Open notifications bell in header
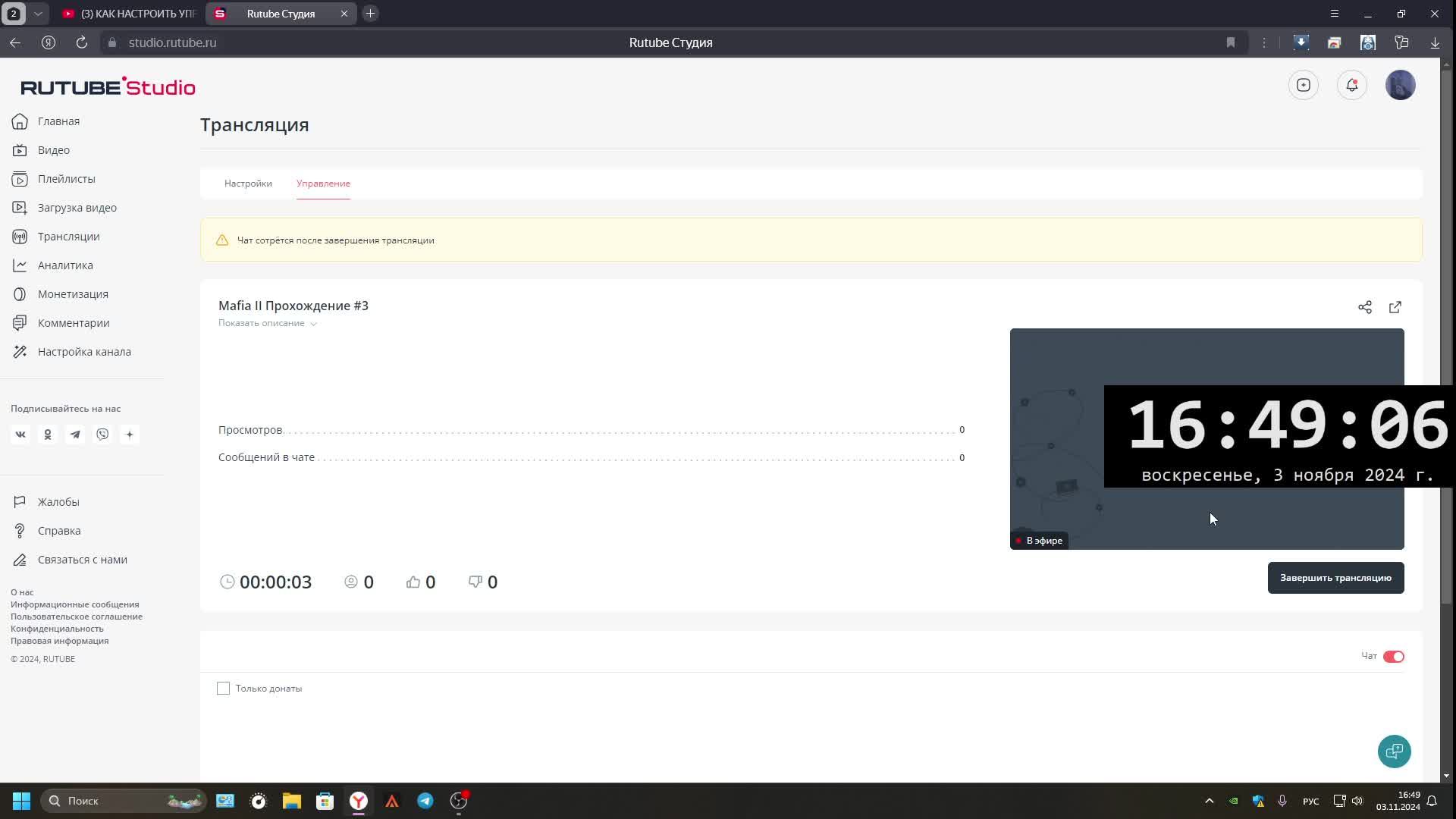The height and width of the screenshot is (819, 1456). point(1352,85)
